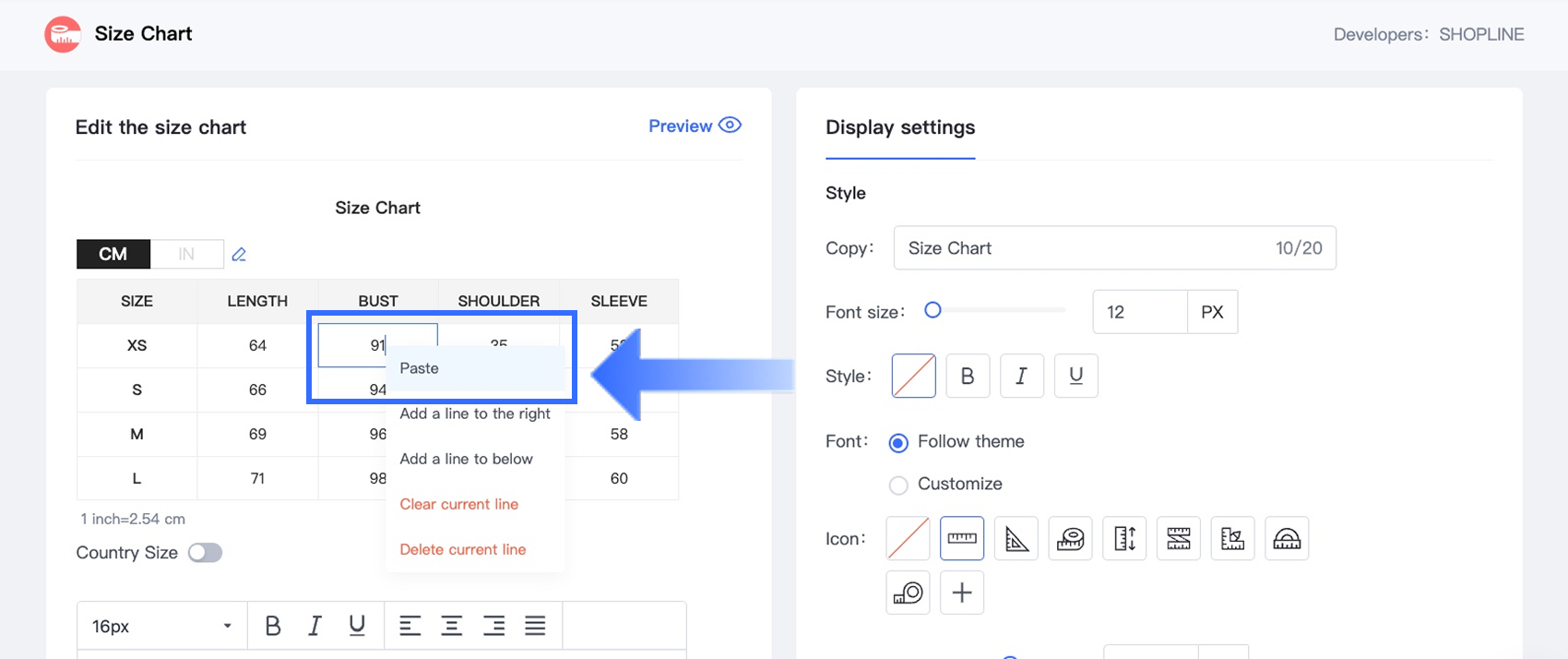Select the Follow theme font option
The width and height of the screenshot is (1568, 659).
coord(897,443)
